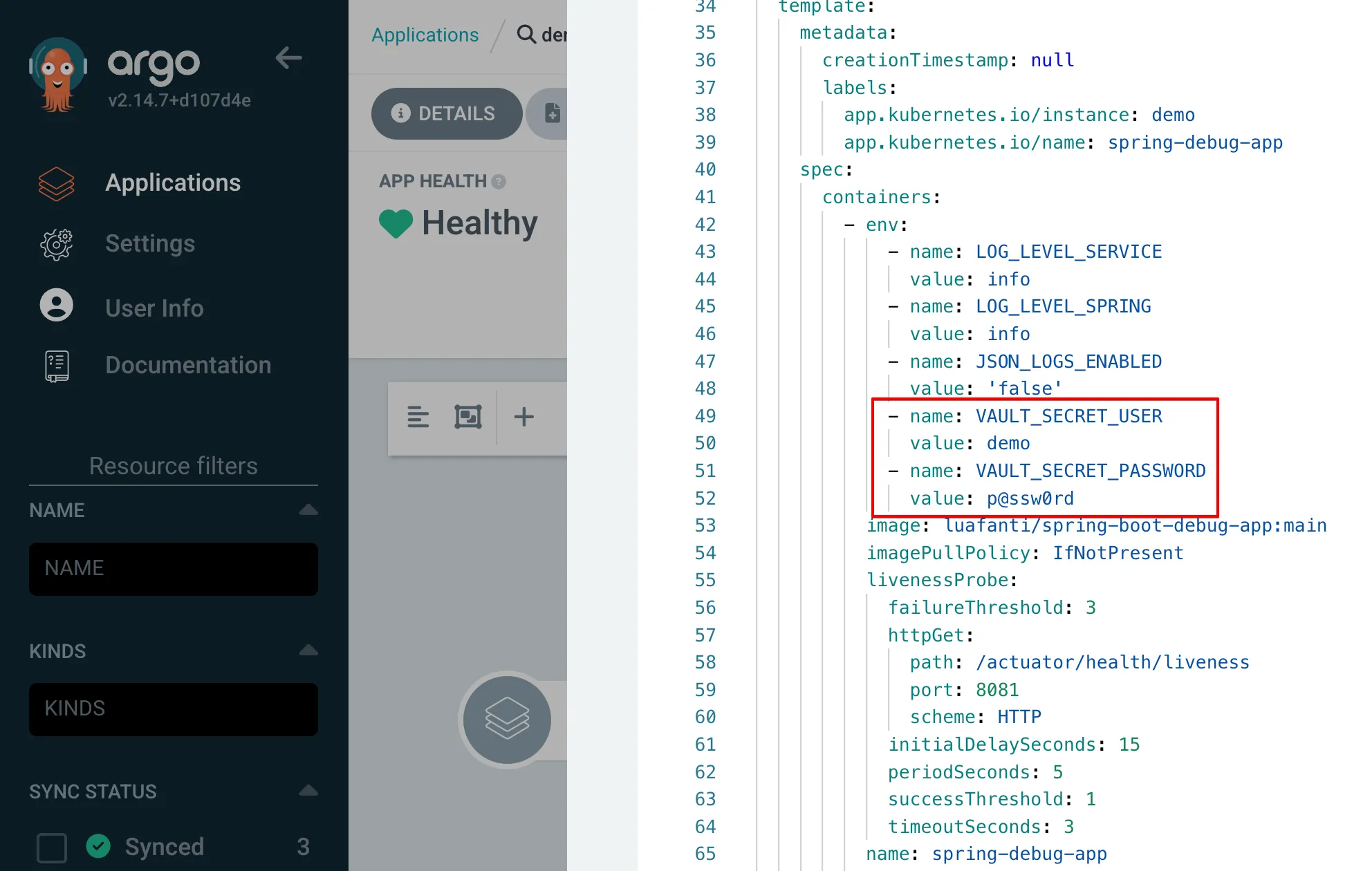Click the IfNotPresent imagePullPolicy value
The height and width of the screenshot is (871, 1372).
[1118, 553]
